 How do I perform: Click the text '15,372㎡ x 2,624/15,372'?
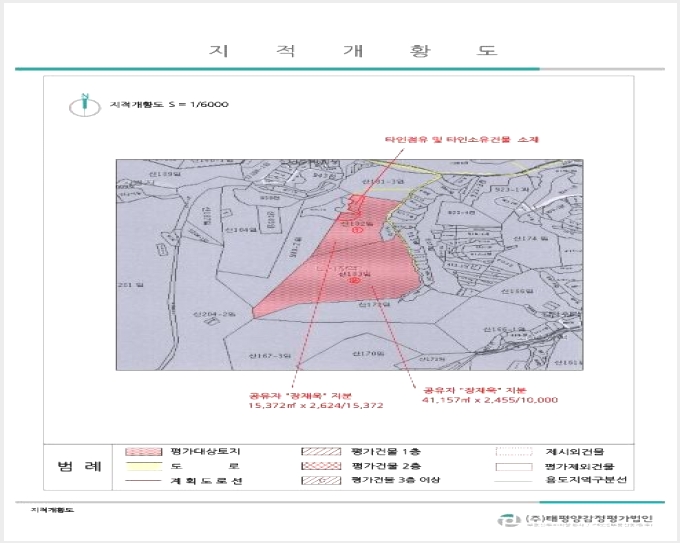tap(316, 406)
